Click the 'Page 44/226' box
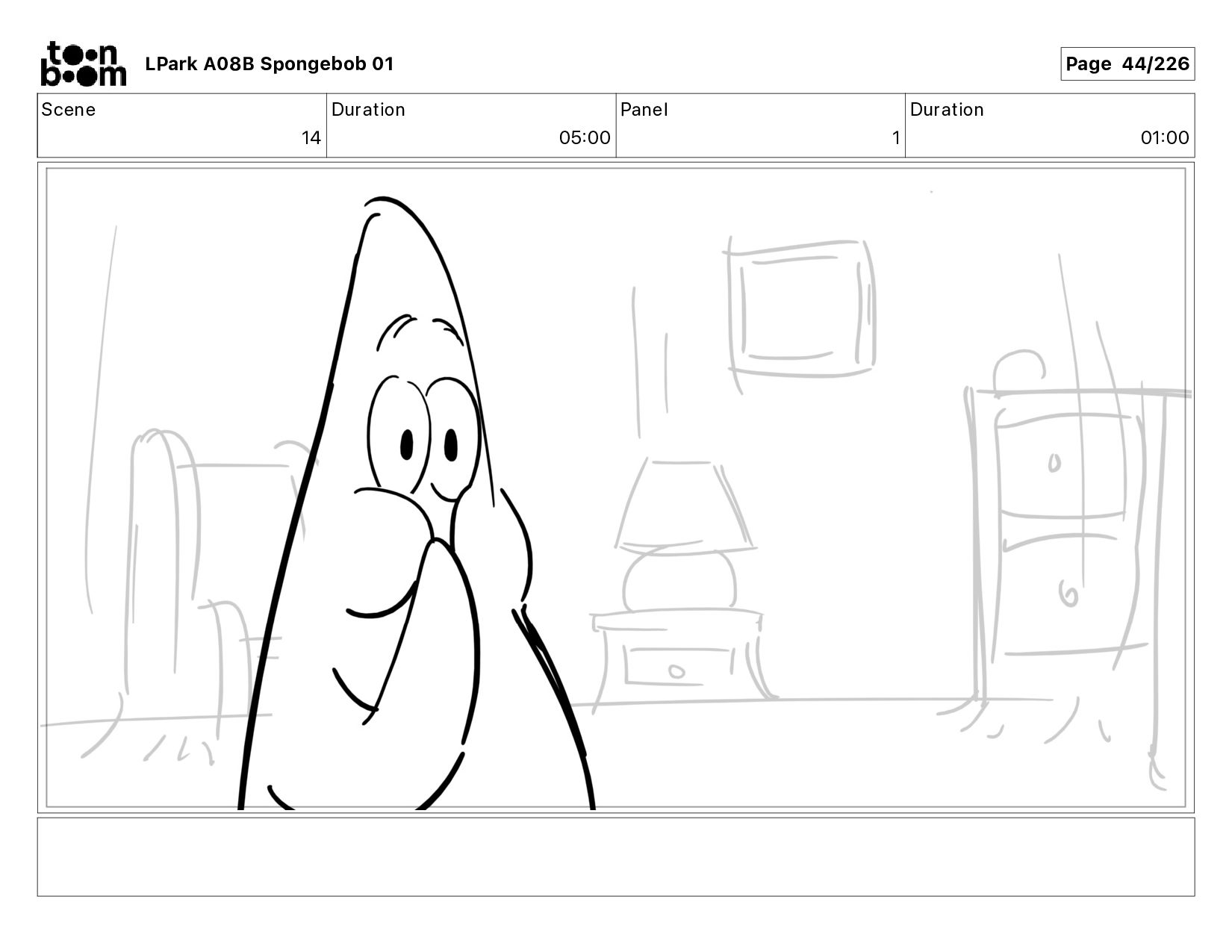 [x=1127, y=63]
